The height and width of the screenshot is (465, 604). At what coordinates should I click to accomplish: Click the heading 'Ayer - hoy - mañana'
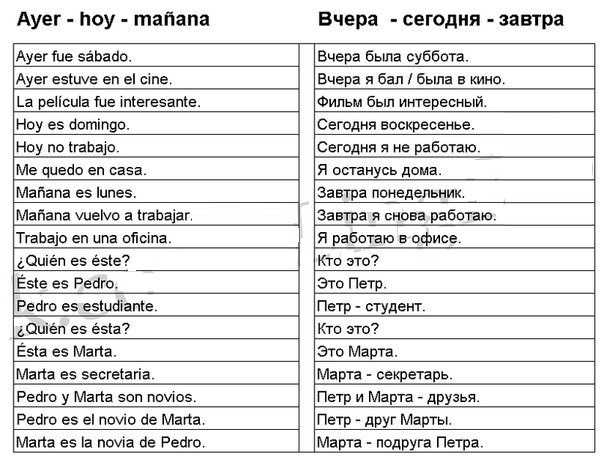[113, 19]
